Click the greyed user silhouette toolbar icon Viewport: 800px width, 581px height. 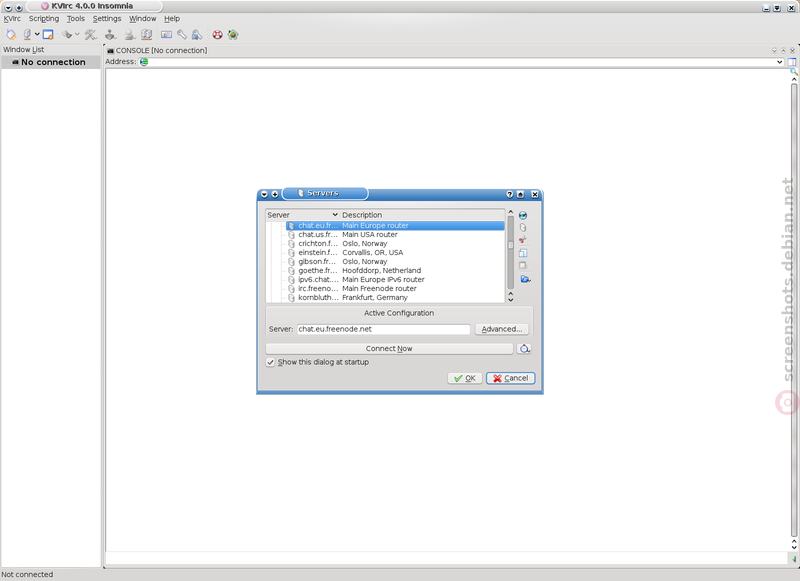point(129,35)
